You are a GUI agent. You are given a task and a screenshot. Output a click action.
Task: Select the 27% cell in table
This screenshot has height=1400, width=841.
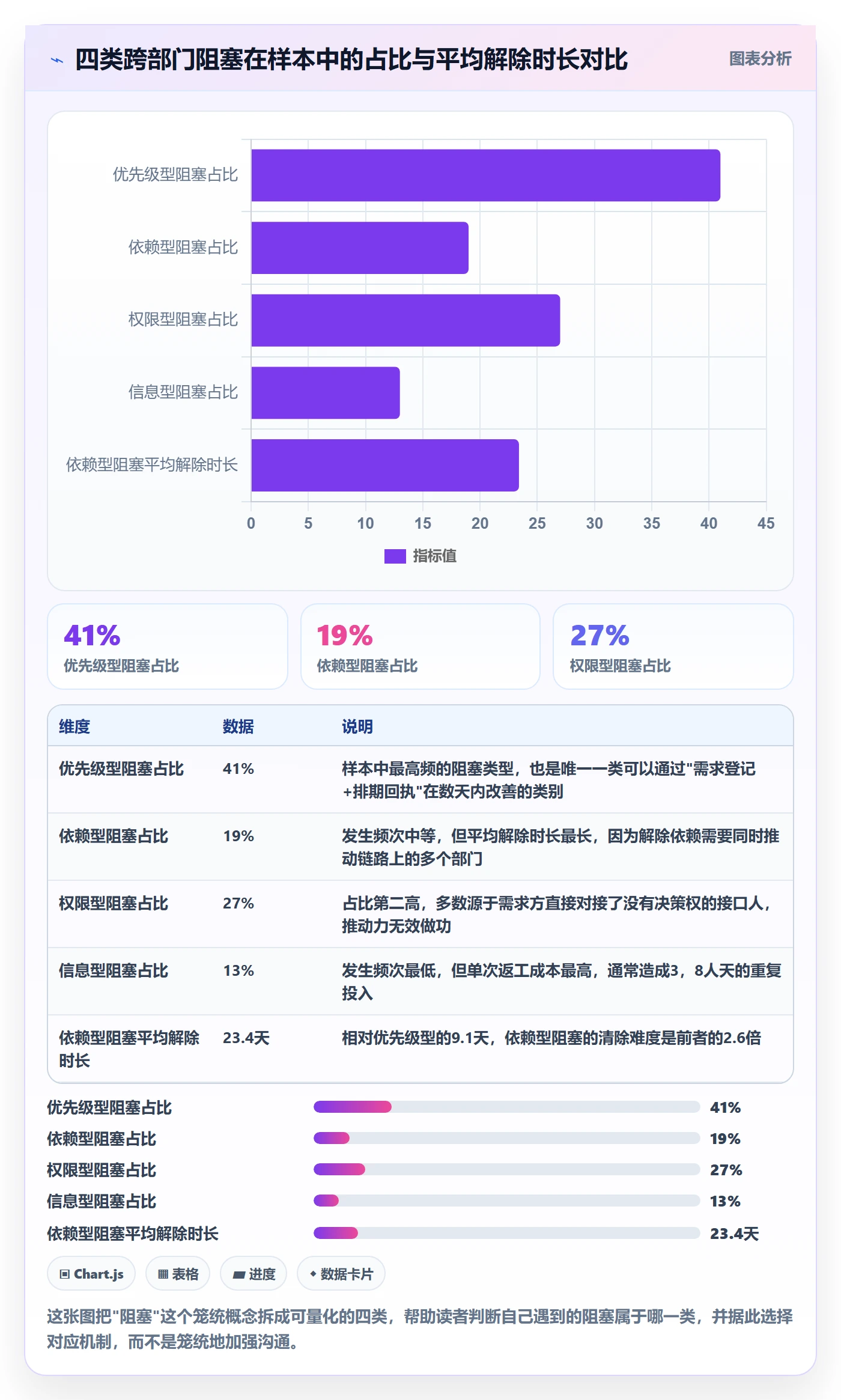238,903
